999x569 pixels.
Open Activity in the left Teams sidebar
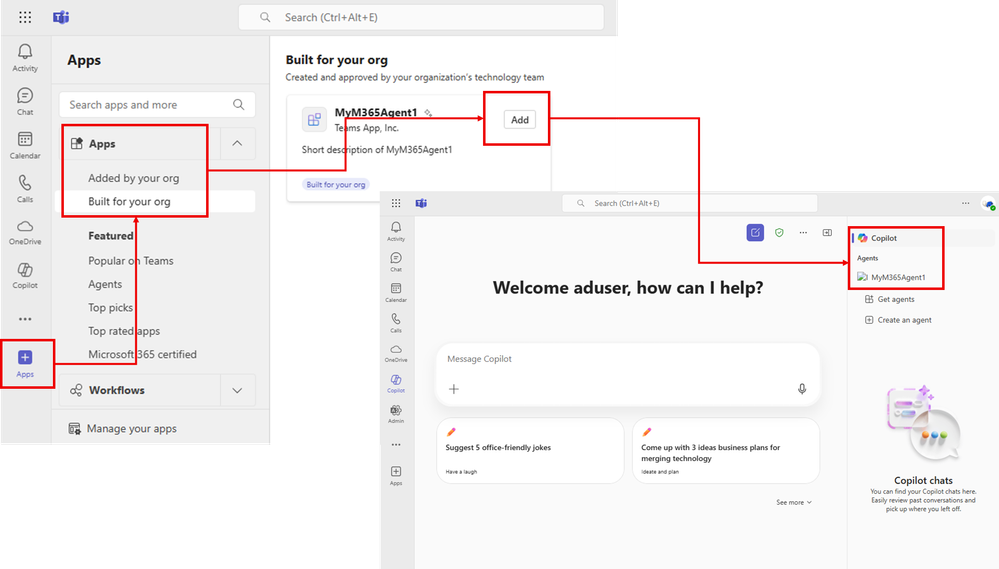tap(25, 58)
